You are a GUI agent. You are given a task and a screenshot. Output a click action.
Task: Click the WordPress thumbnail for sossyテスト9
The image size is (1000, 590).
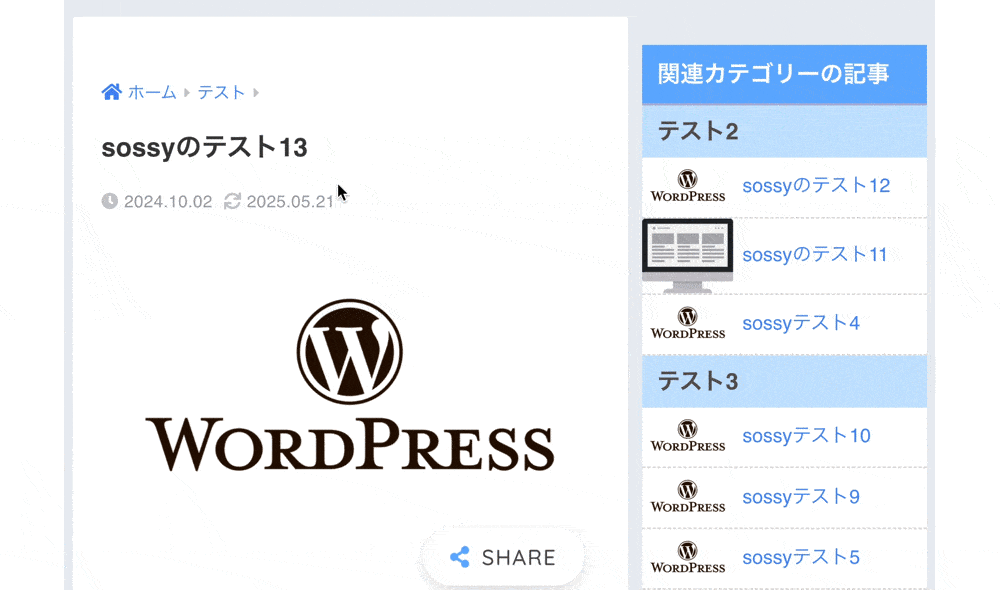(688, 497)
